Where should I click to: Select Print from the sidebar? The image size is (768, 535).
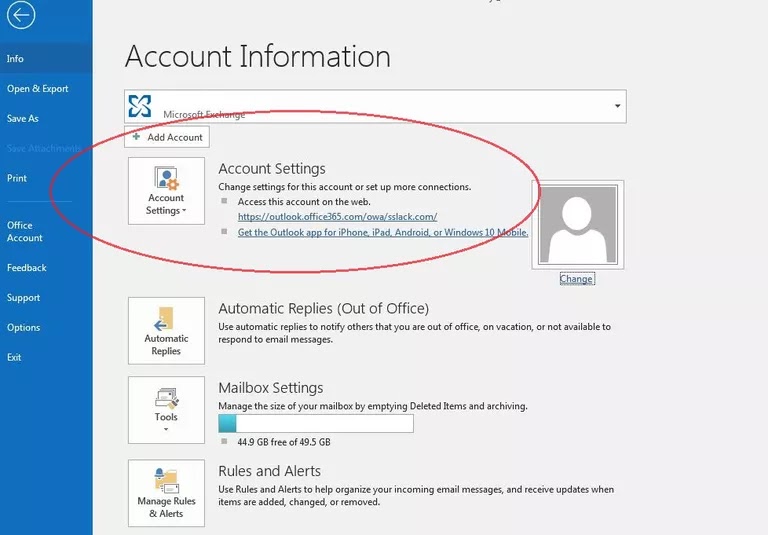17,178
